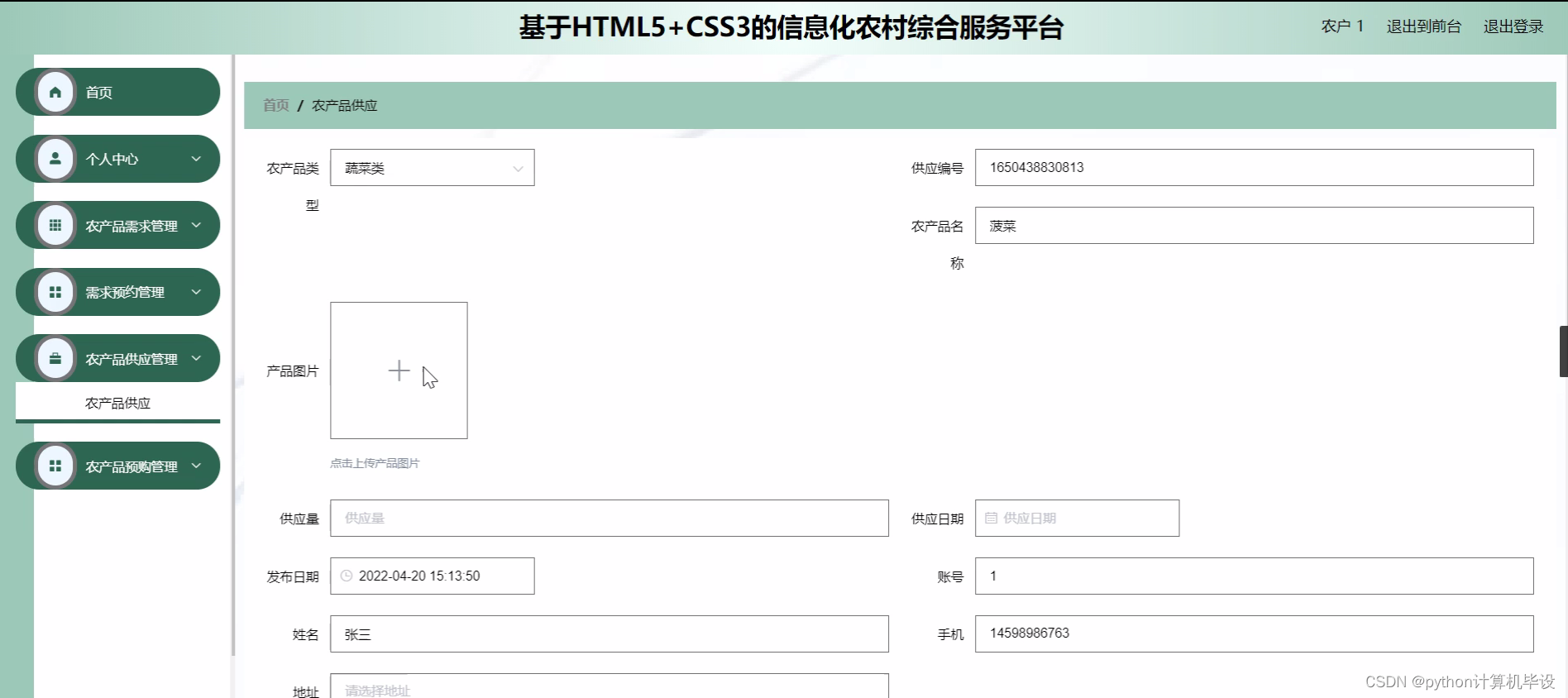Screen dimensions: 1568x698
Task: Select the 农产品供应 submenu item
Action: (117, 403)
